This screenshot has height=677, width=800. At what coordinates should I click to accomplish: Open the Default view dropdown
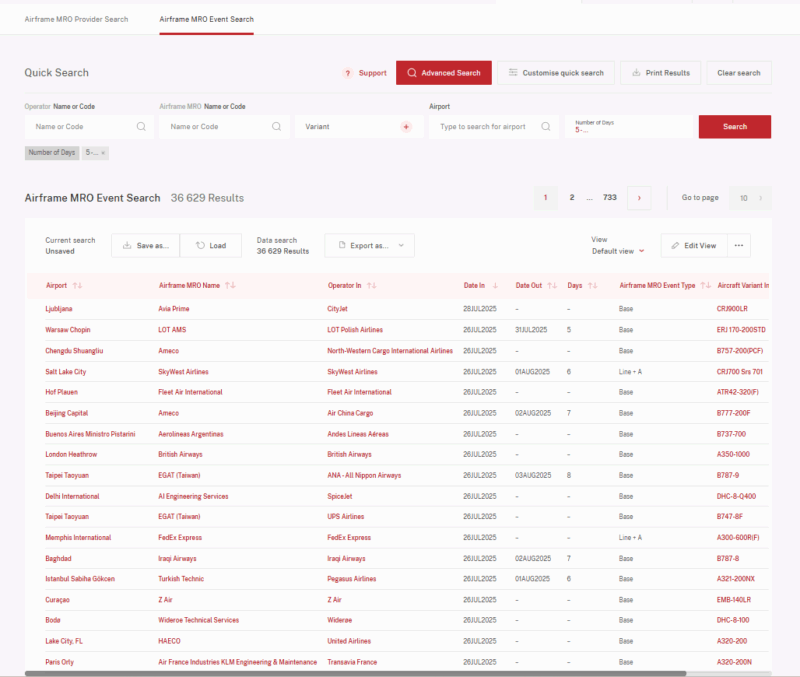tap(618, 251)
